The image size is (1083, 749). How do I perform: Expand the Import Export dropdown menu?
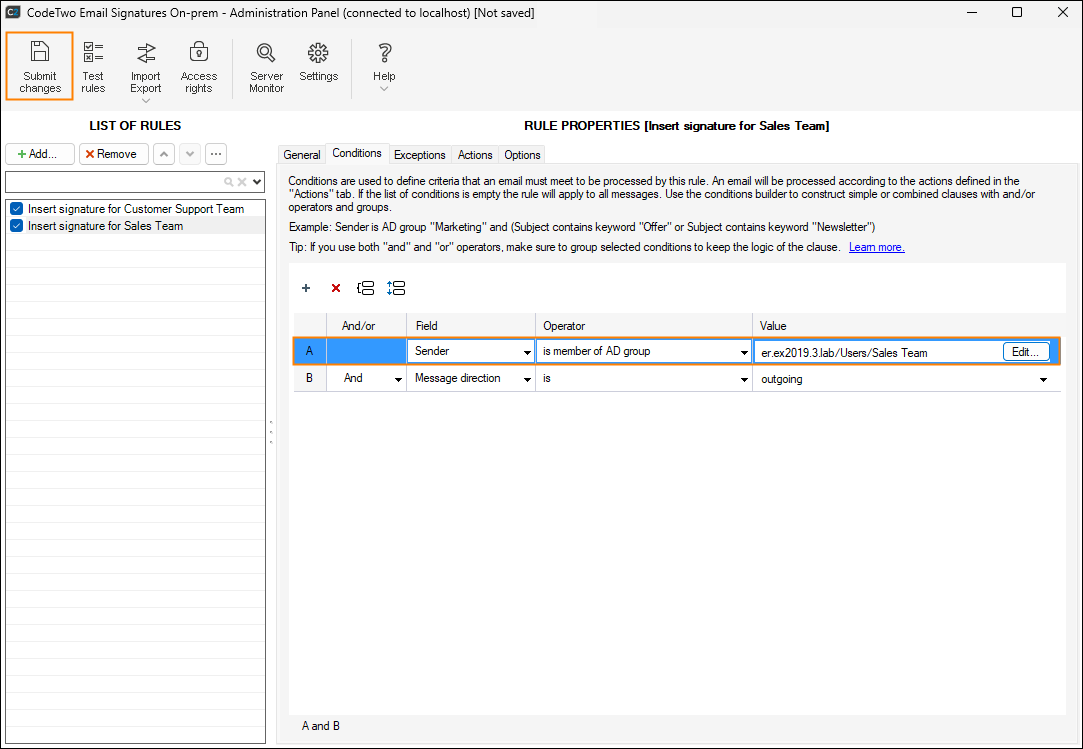click(x=146, y=100)
